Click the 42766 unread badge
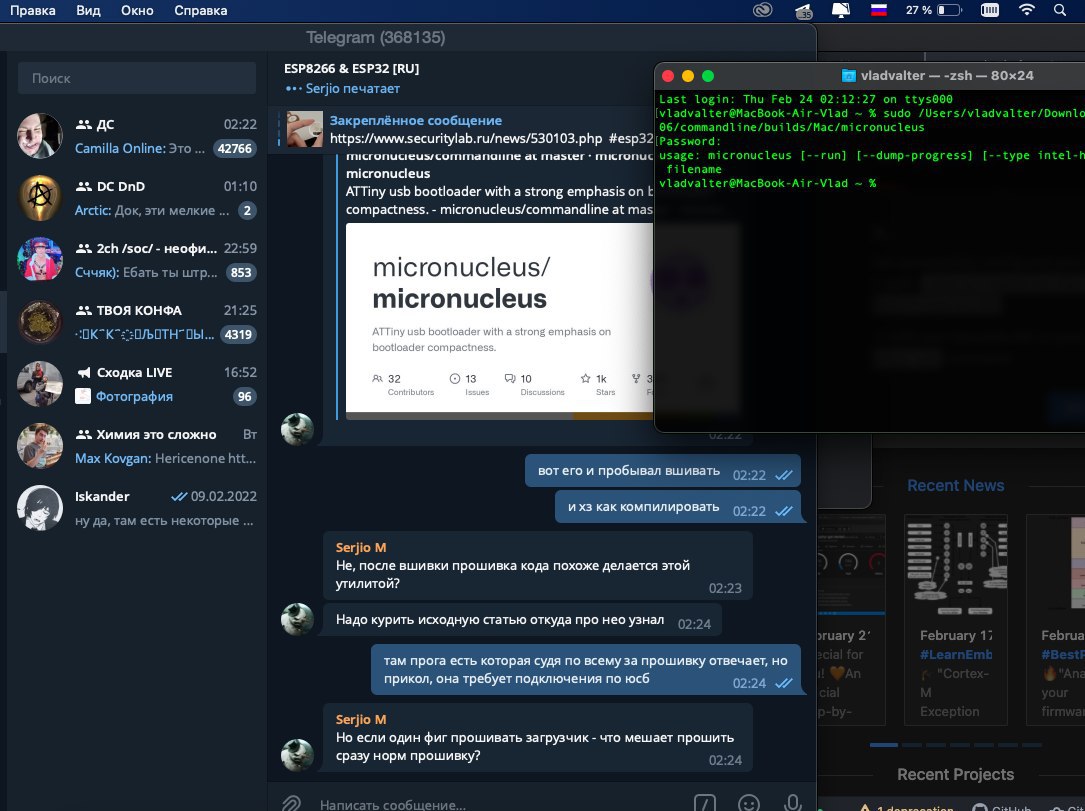This screenshot has width=1085, height=811. pos(235,148)
